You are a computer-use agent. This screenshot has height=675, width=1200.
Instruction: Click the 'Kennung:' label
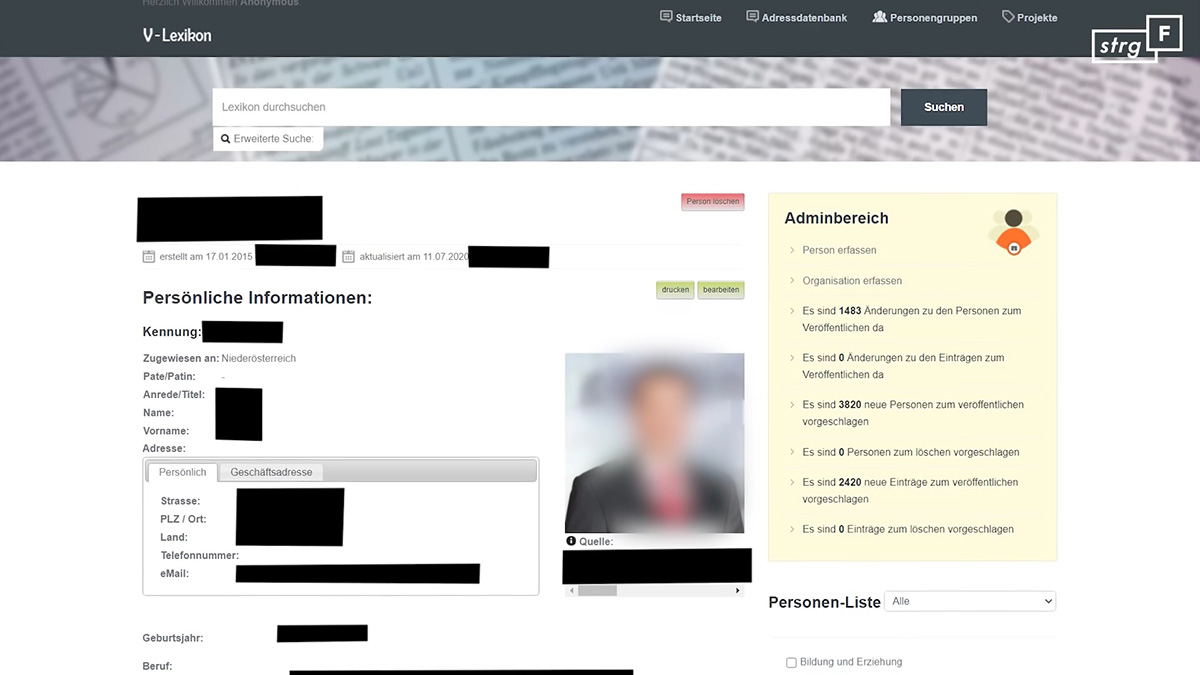[x=173, y=331]
